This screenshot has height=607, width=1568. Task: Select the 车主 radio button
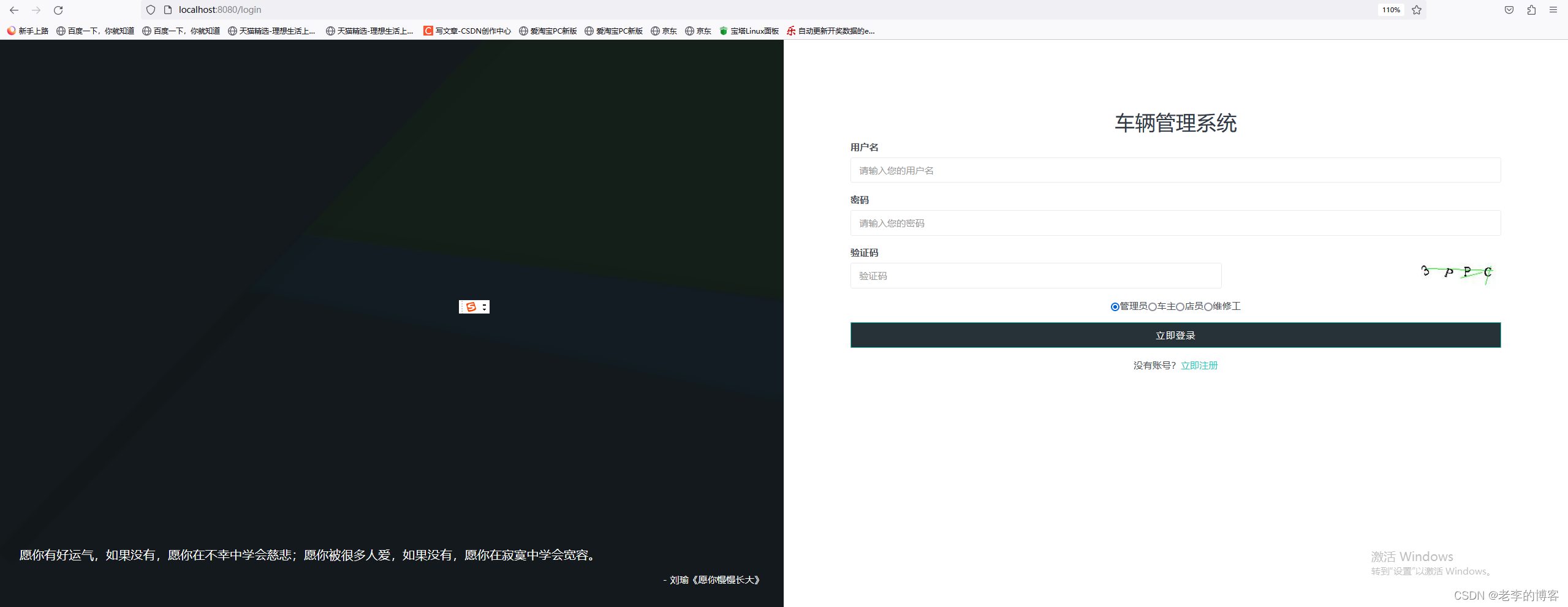click(x=1153, y=306)
